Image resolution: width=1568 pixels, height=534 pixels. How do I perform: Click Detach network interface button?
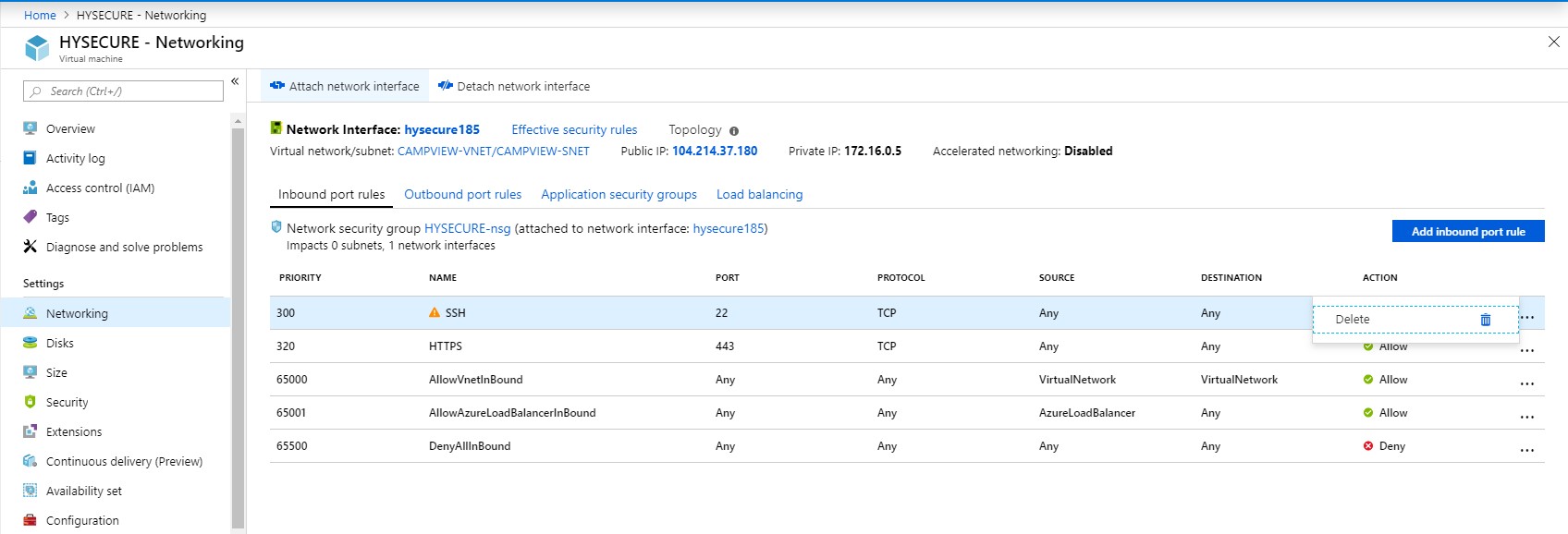pyautogui.click(x=514, y=86)
